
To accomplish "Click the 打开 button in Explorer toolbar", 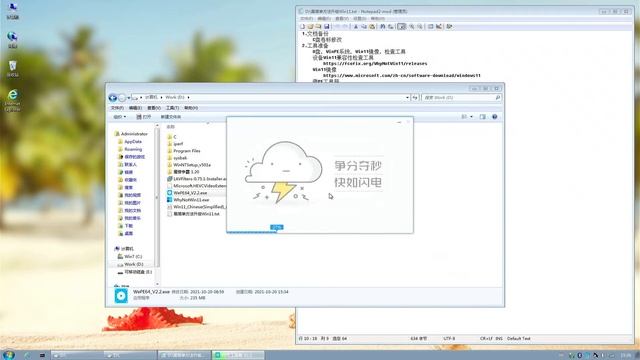I will tap(144, 117).
